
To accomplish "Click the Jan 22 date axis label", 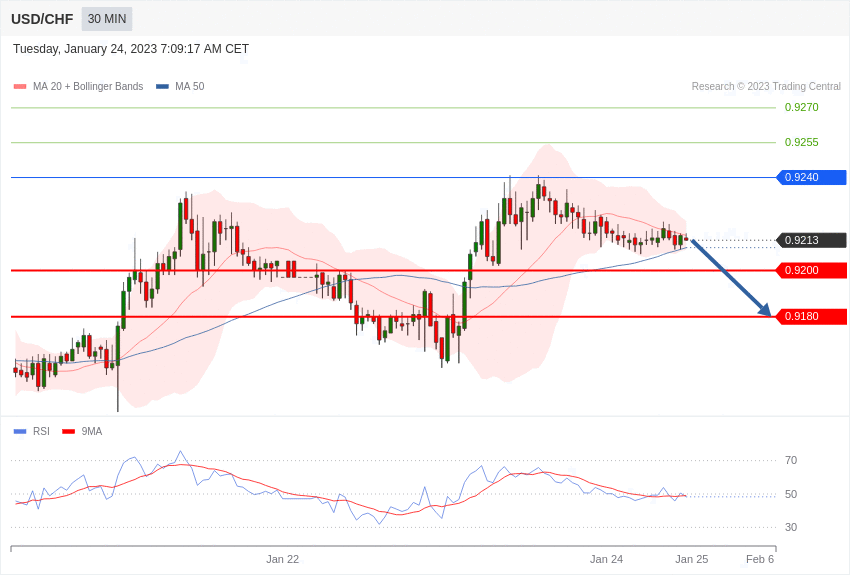I will tap(282, 559).
